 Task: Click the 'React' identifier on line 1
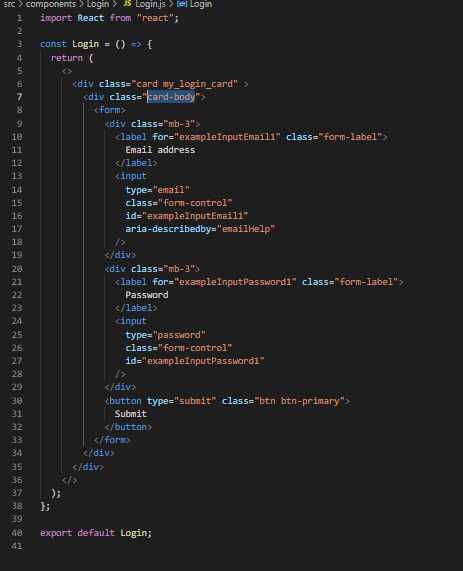pos(91,18)
